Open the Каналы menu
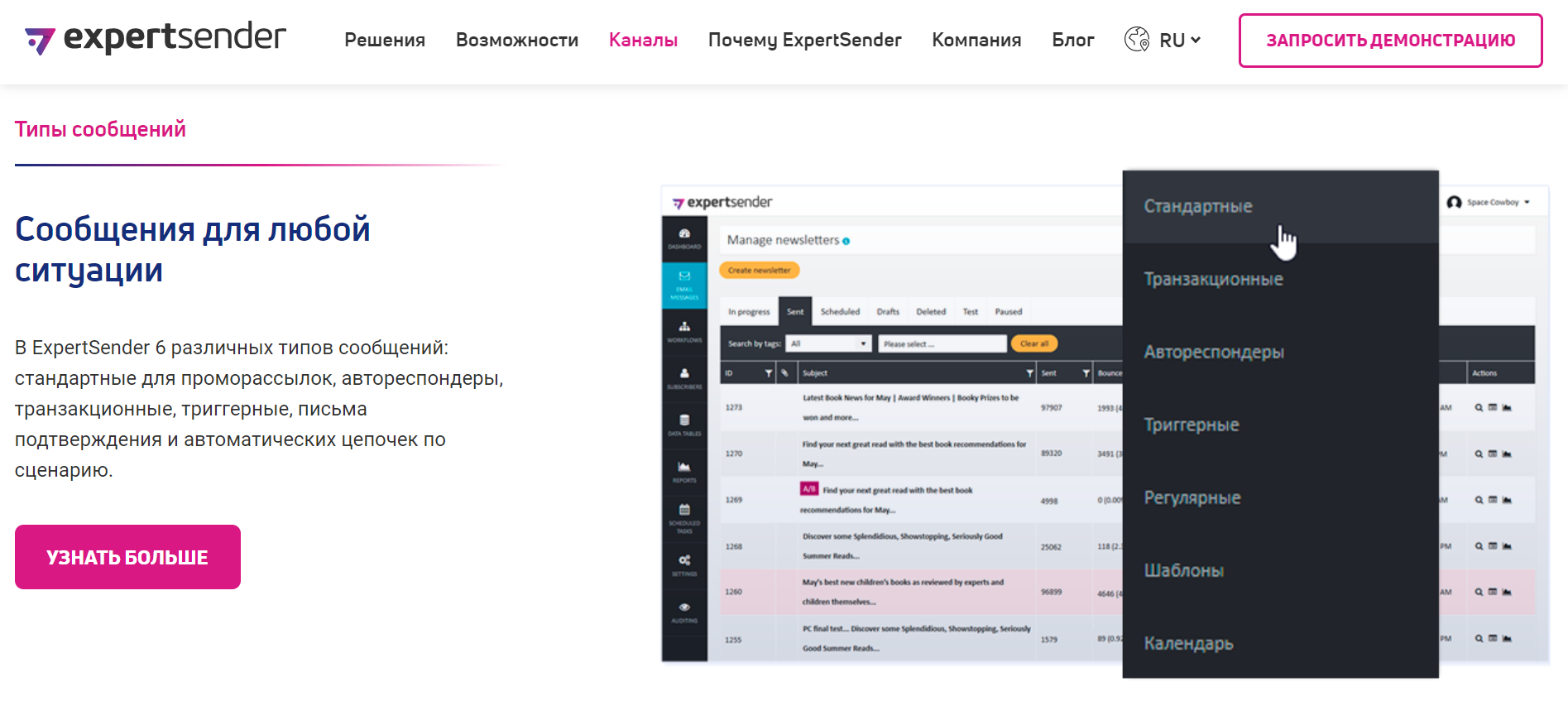This screenshot has width=1568, height=701. pos(643,40)
